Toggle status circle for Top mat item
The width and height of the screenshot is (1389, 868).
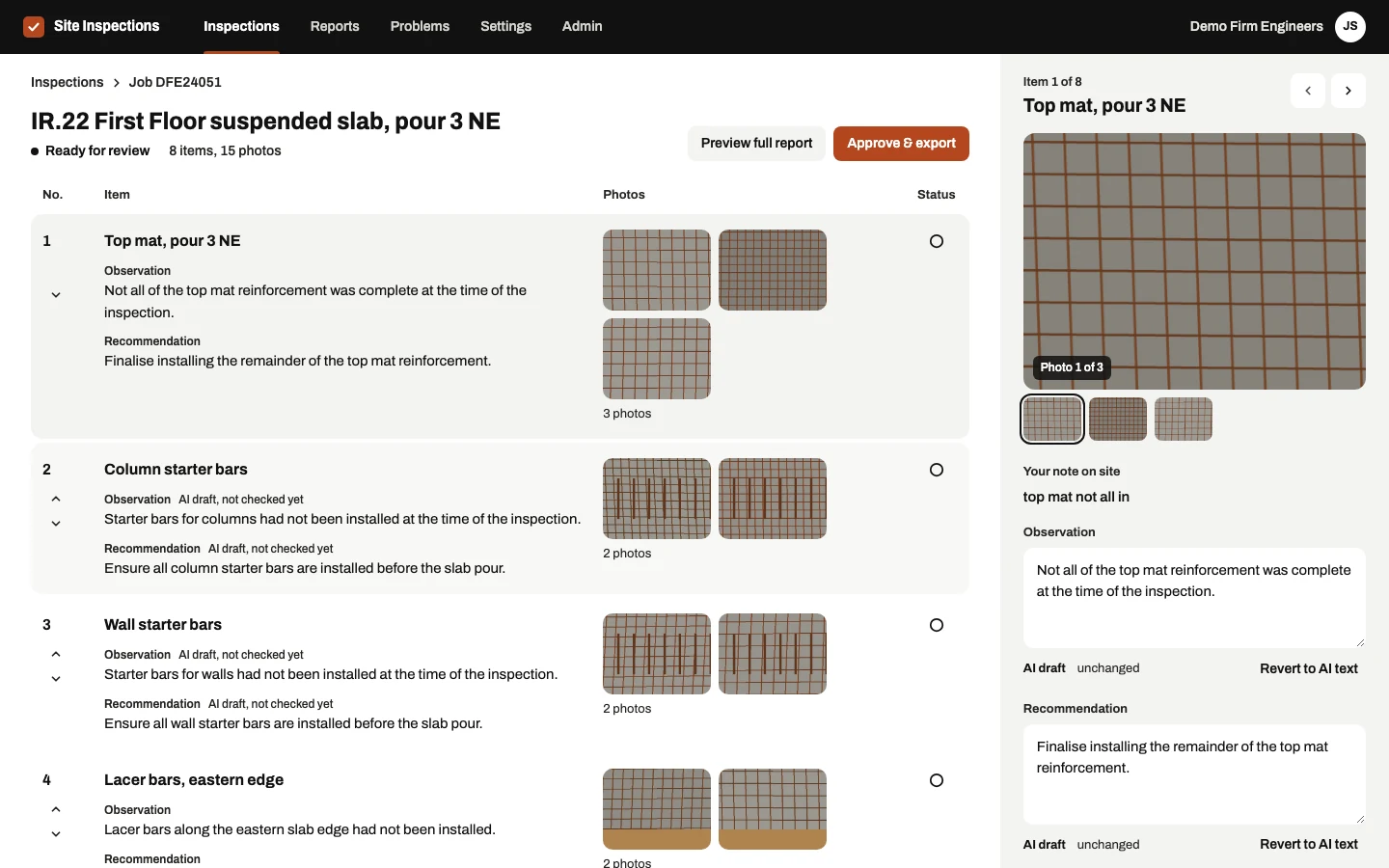937,241
